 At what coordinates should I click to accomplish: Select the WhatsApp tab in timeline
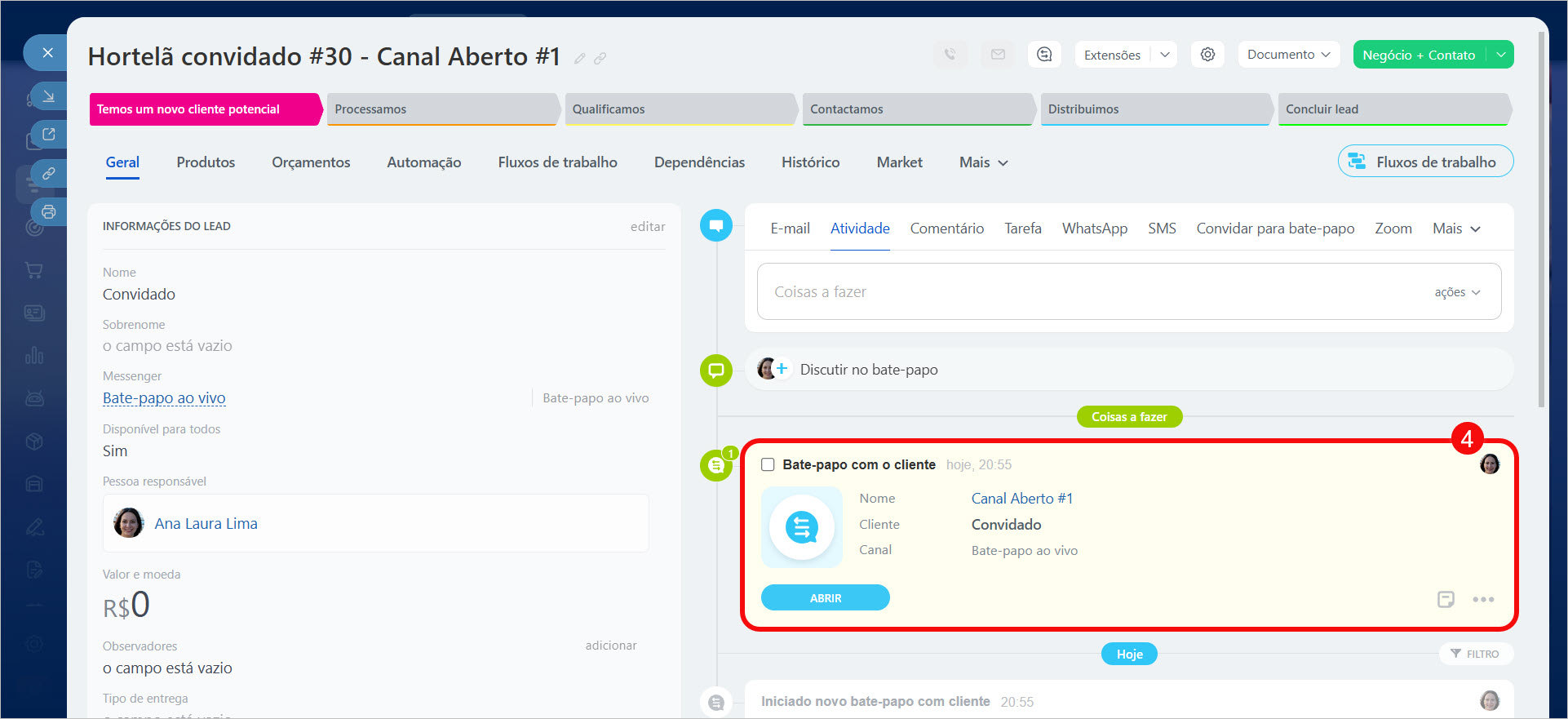[x=1094, y=229]
